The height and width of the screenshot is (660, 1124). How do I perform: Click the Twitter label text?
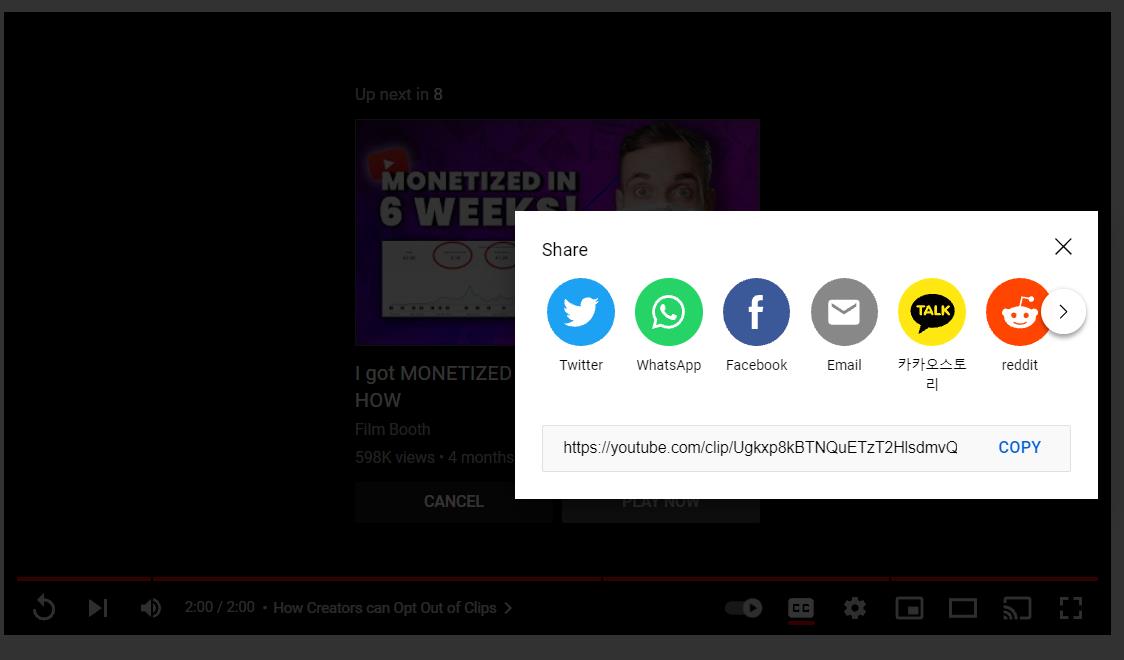[x=581, y=365]
